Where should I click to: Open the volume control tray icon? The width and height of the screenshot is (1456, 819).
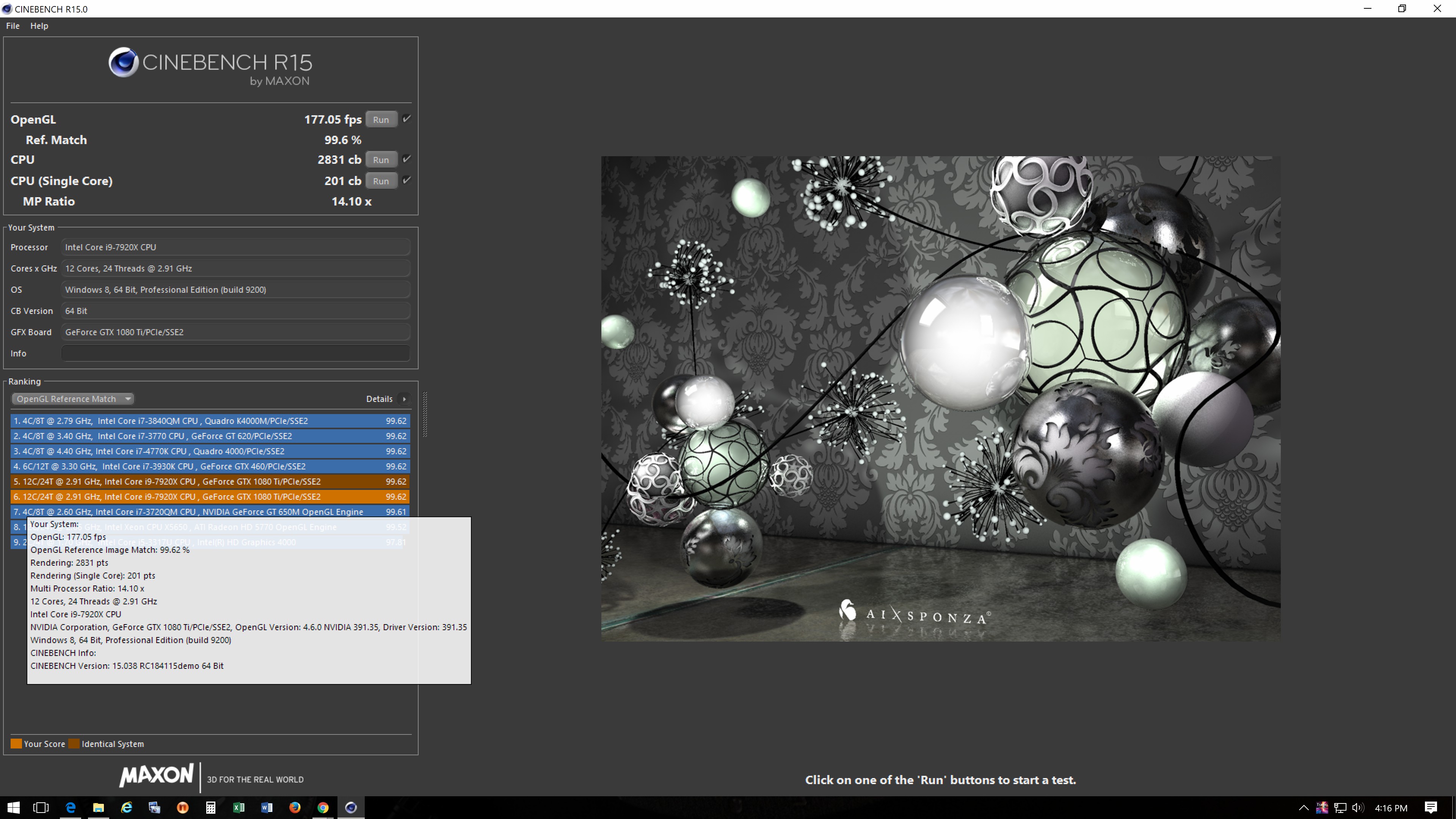(x=1358, y=808)
